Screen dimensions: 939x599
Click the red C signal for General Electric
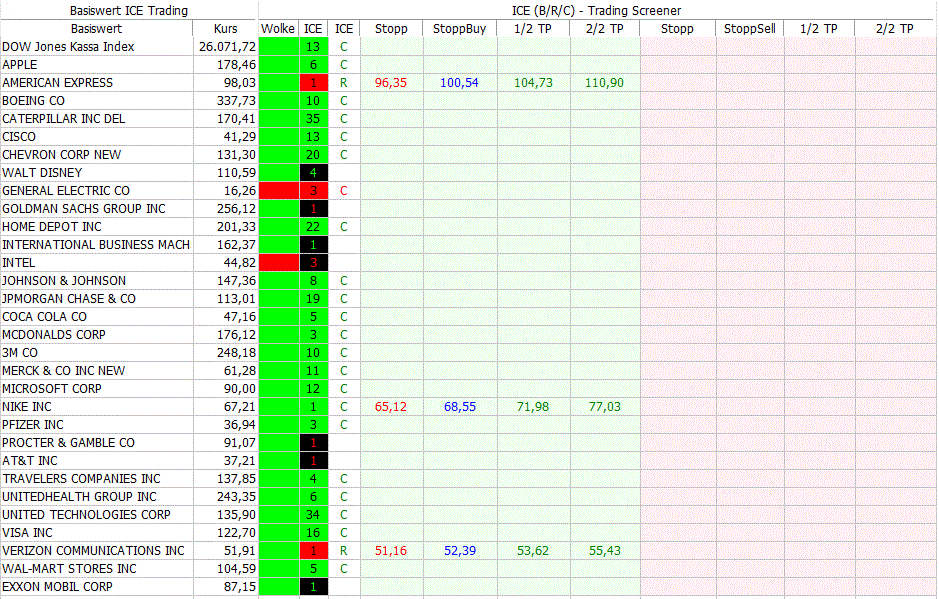click(x=344, y=190)
